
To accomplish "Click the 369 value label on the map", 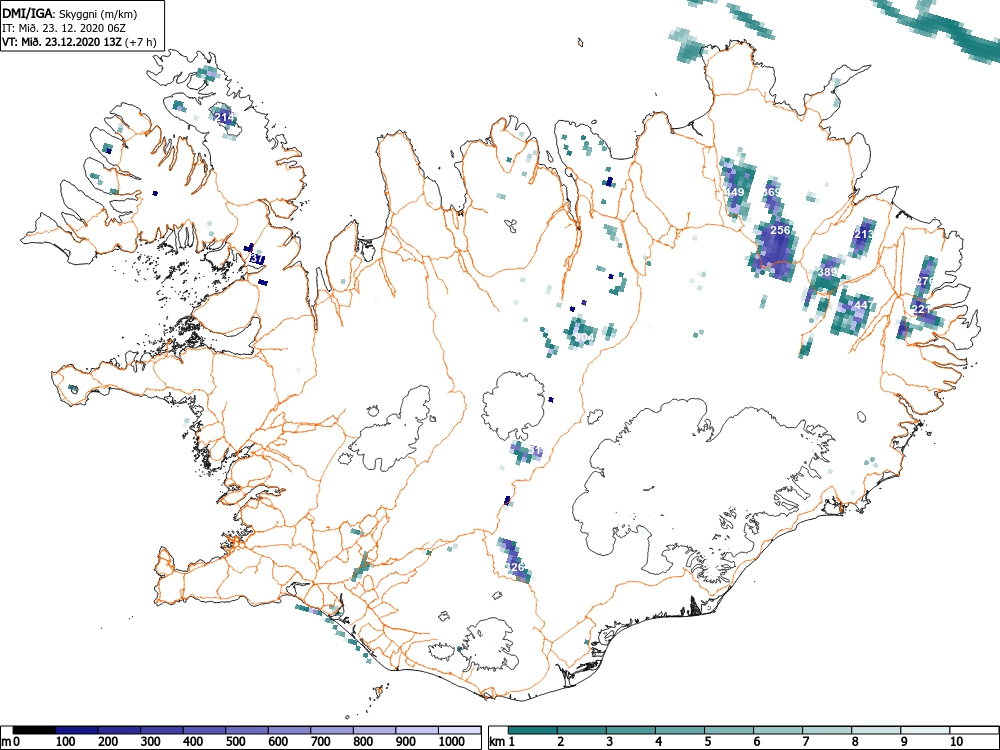I will click(771, 192).
